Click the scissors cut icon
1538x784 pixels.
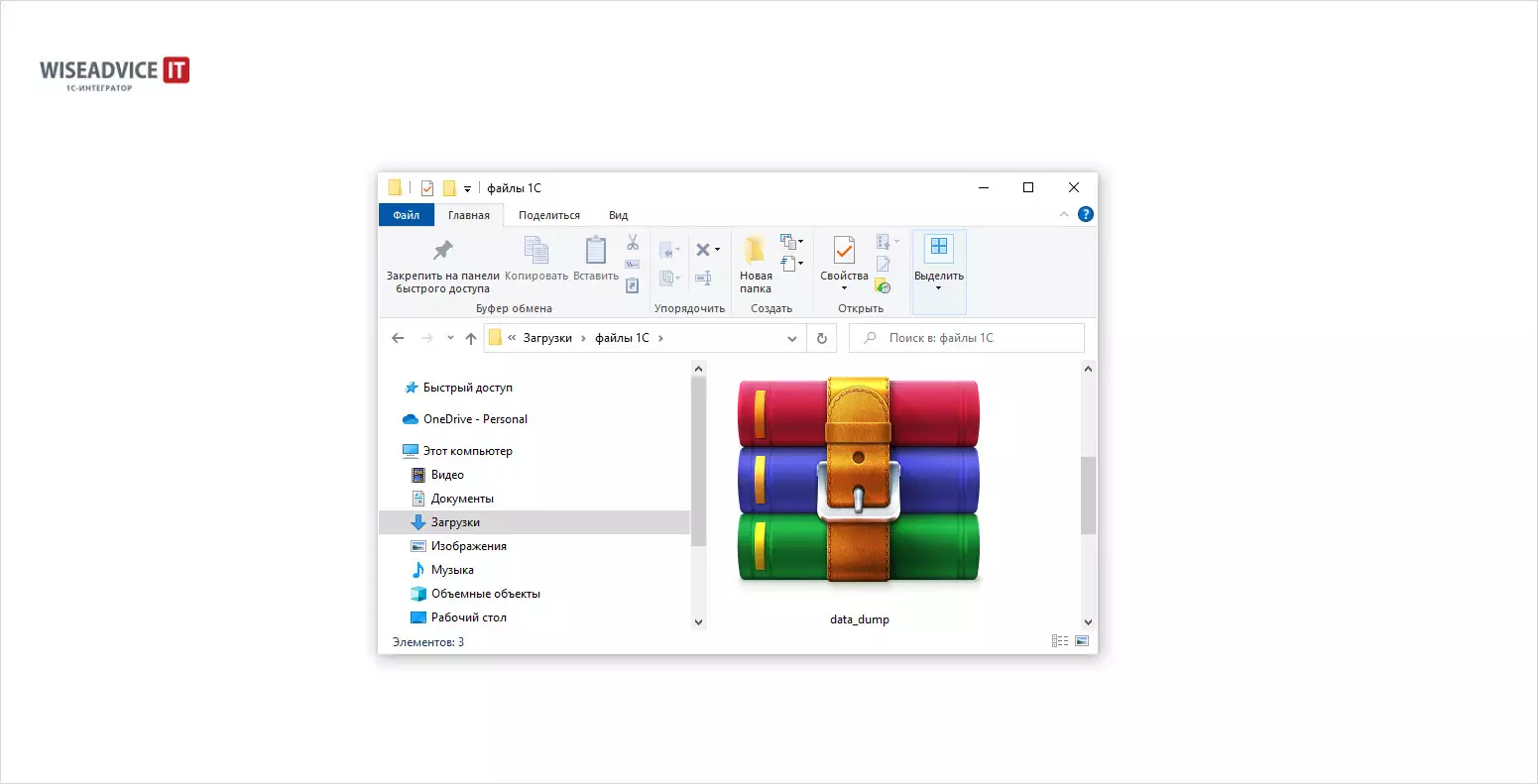tap(633, 243)
